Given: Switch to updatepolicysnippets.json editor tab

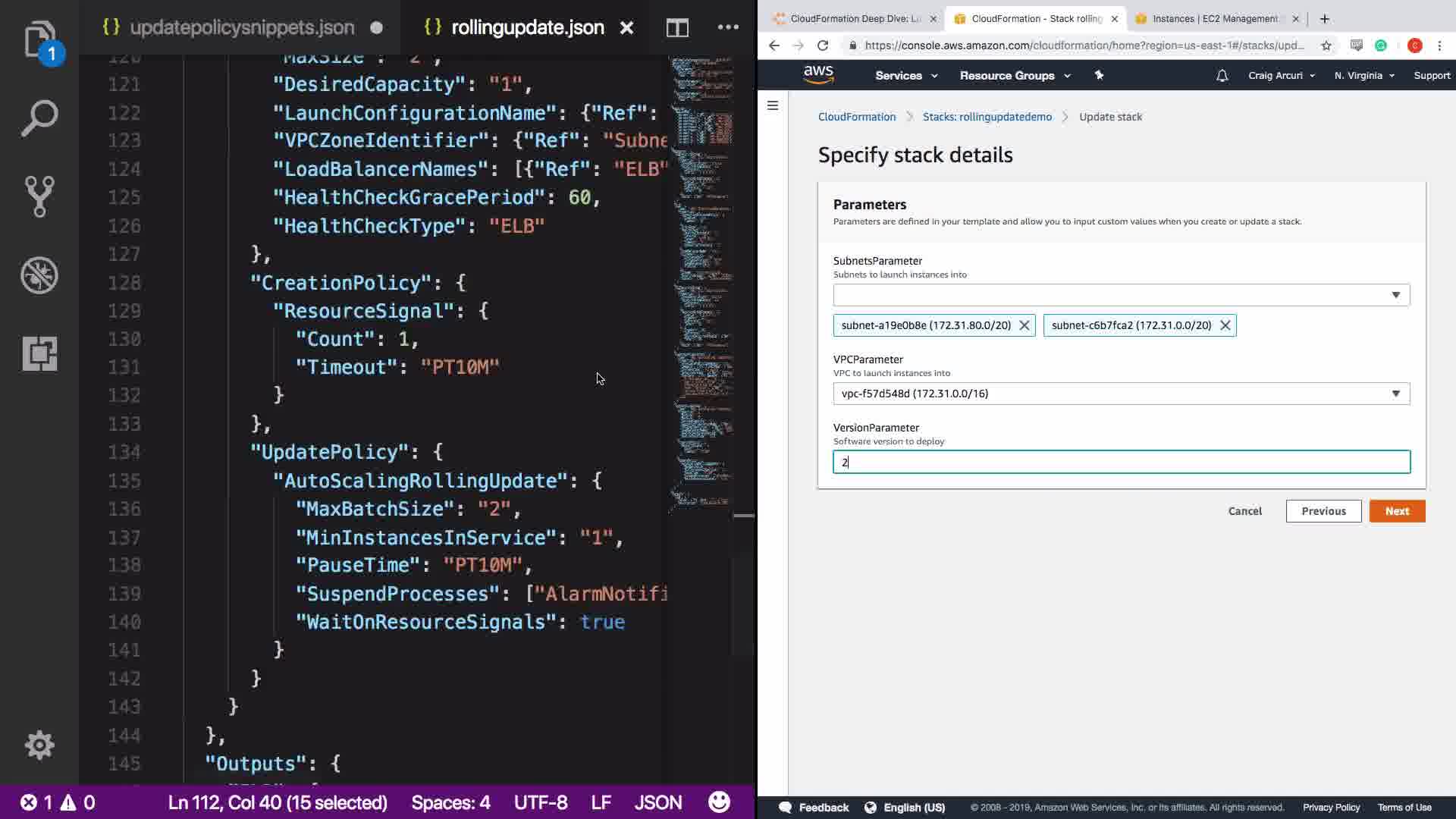Looking at the screenshot, I should pos(241,28).
